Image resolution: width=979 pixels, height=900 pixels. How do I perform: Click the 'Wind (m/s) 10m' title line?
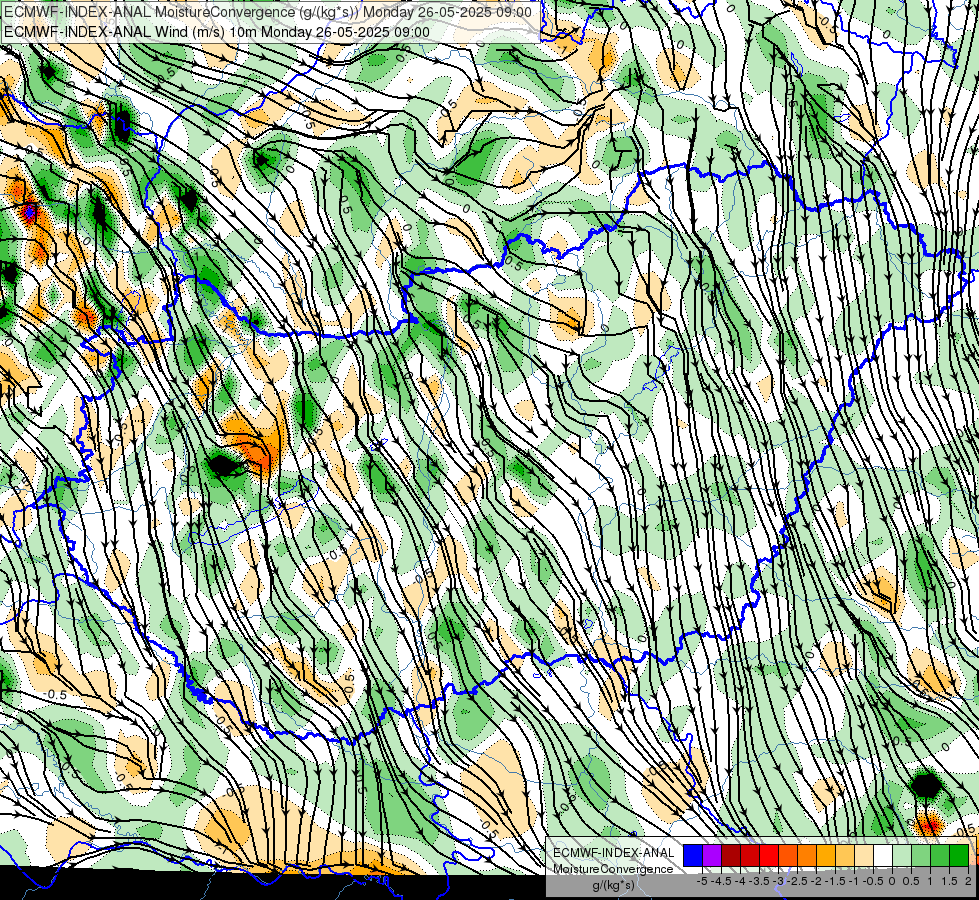pyautogui.click(x=217, y=32)
